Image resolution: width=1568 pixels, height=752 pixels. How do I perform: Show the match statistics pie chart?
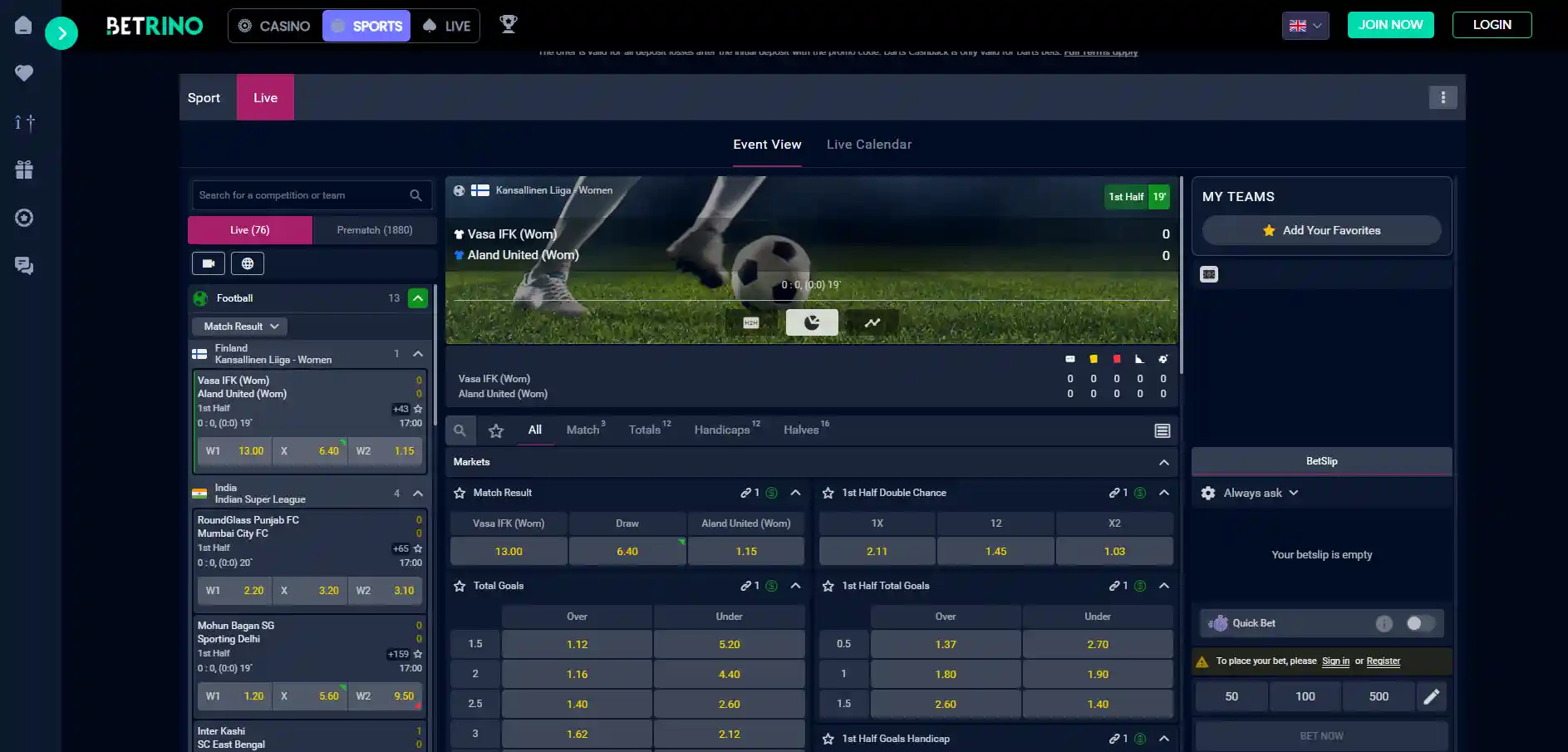point(812,322)
